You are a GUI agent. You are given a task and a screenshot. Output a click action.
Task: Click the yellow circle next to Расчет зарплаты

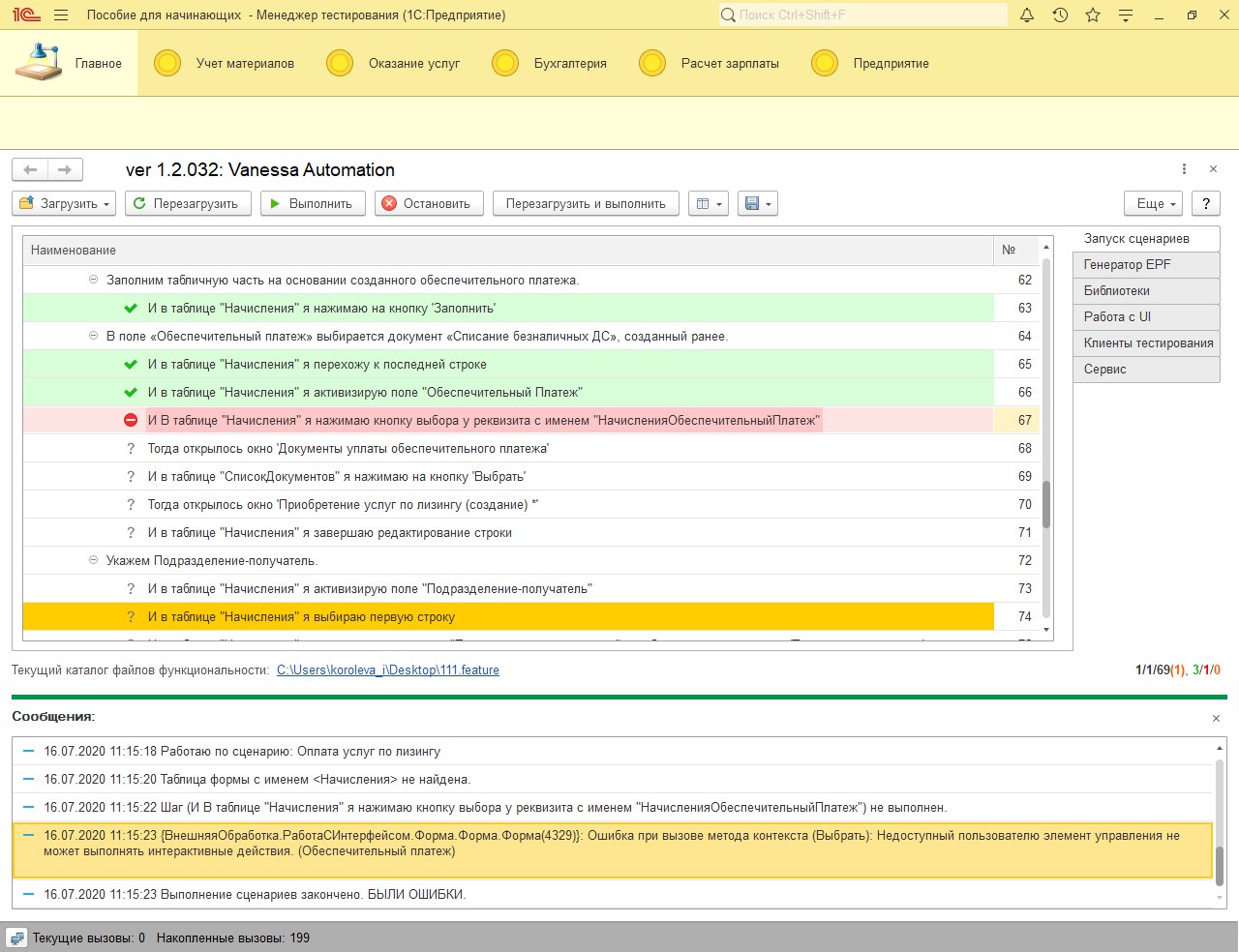(652, 63)
